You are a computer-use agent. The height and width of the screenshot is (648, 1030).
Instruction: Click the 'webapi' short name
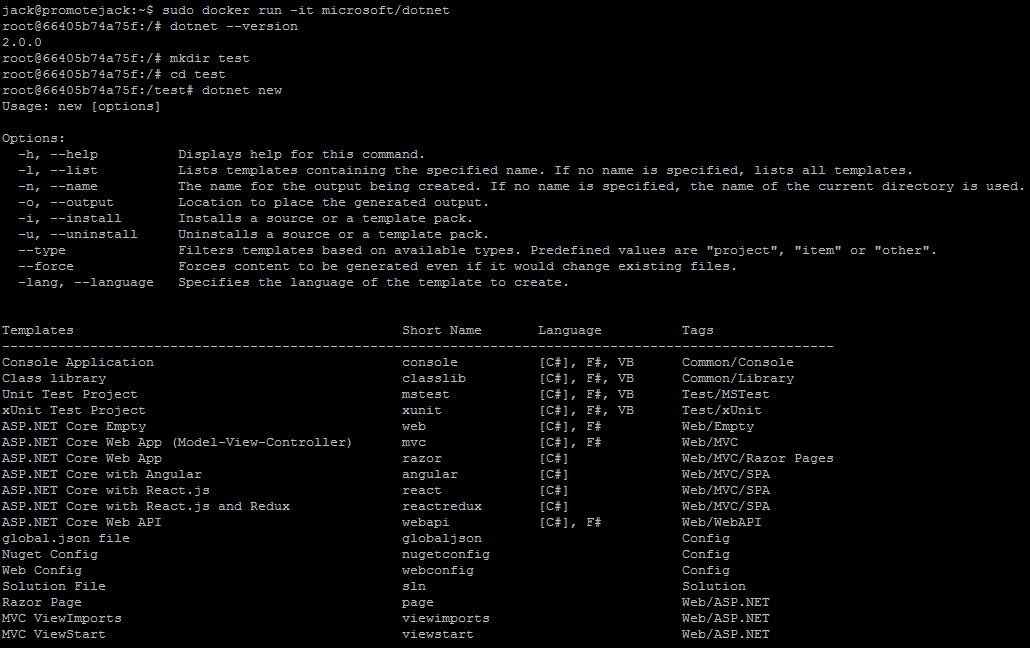[426, 522]
